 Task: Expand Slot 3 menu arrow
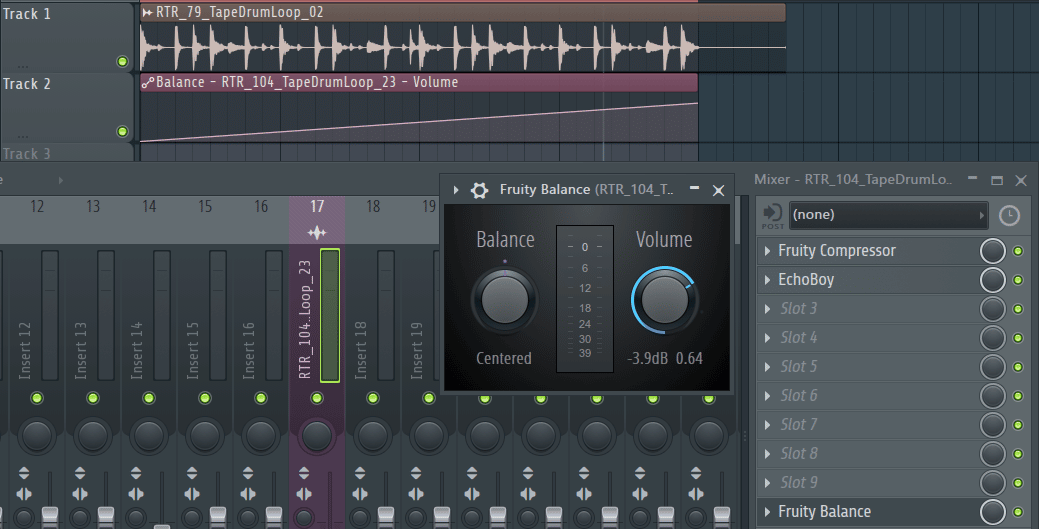click(767, 309)
